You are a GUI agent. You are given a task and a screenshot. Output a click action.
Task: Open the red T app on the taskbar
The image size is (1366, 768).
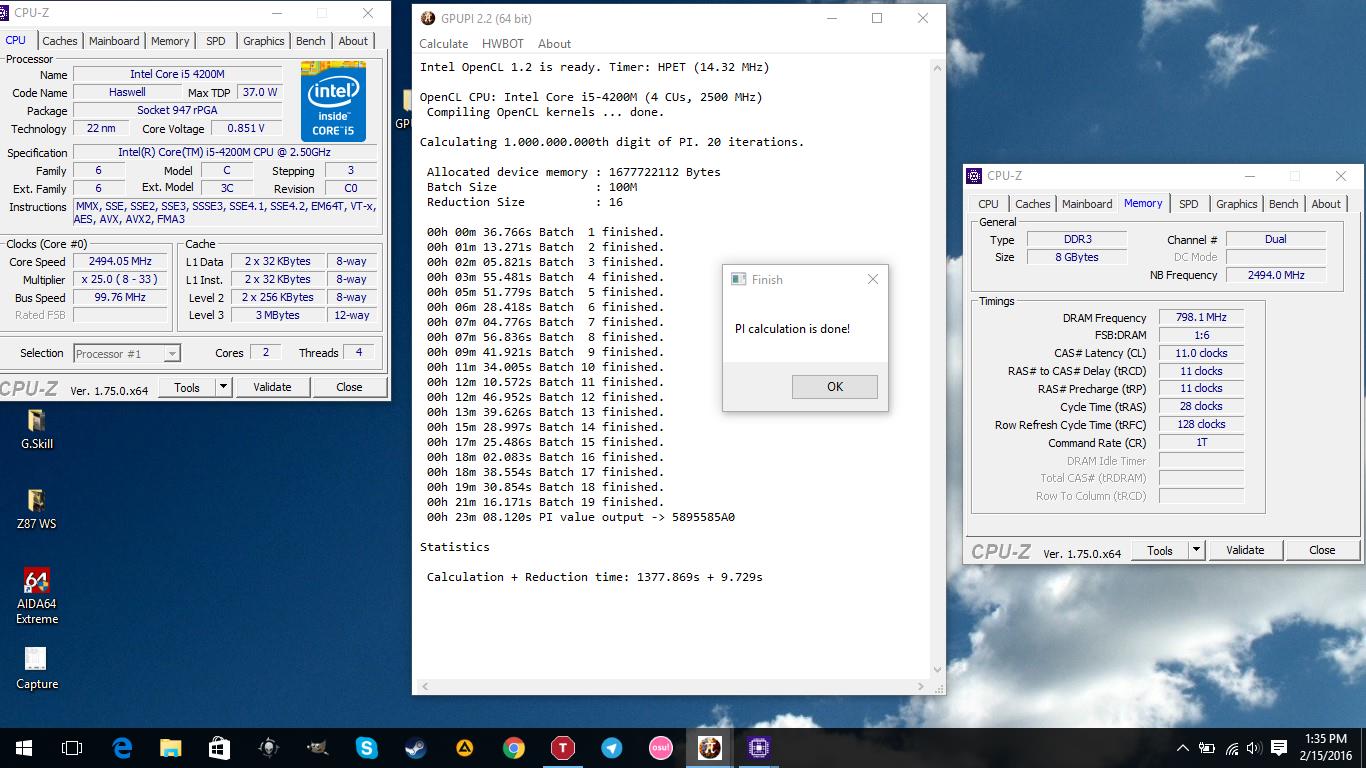point(563,748)
